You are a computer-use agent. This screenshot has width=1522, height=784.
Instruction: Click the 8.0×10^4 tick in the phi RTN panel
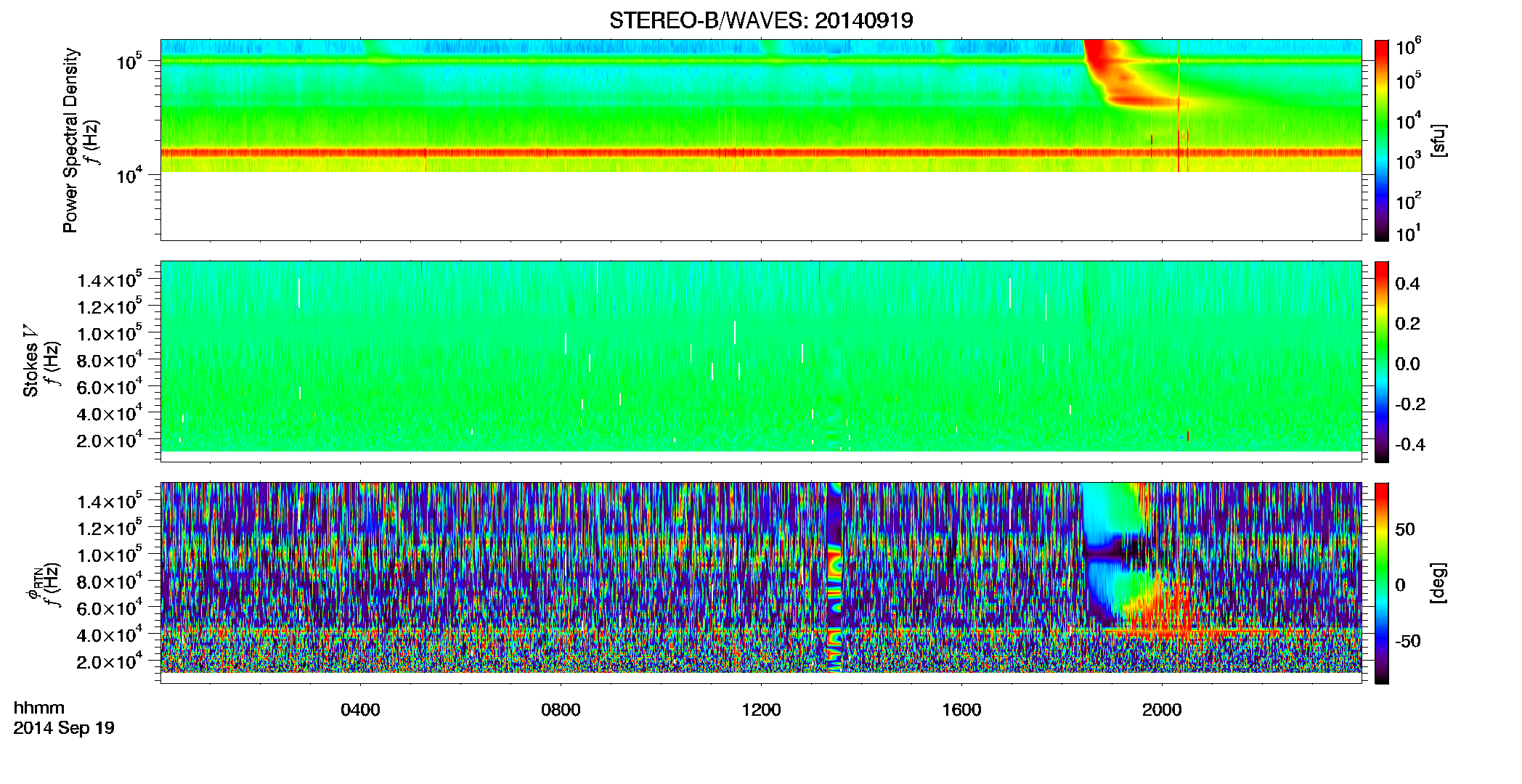point(110,581)
